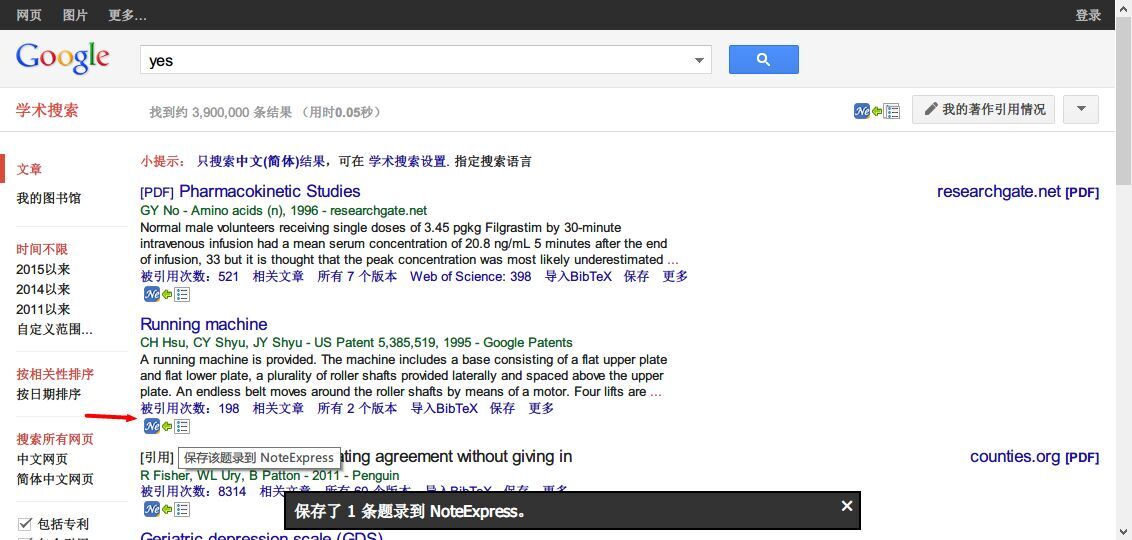Open 我的图书馆 in the sidebar
Screen dimensions: 1132x540
coord(49,198)
